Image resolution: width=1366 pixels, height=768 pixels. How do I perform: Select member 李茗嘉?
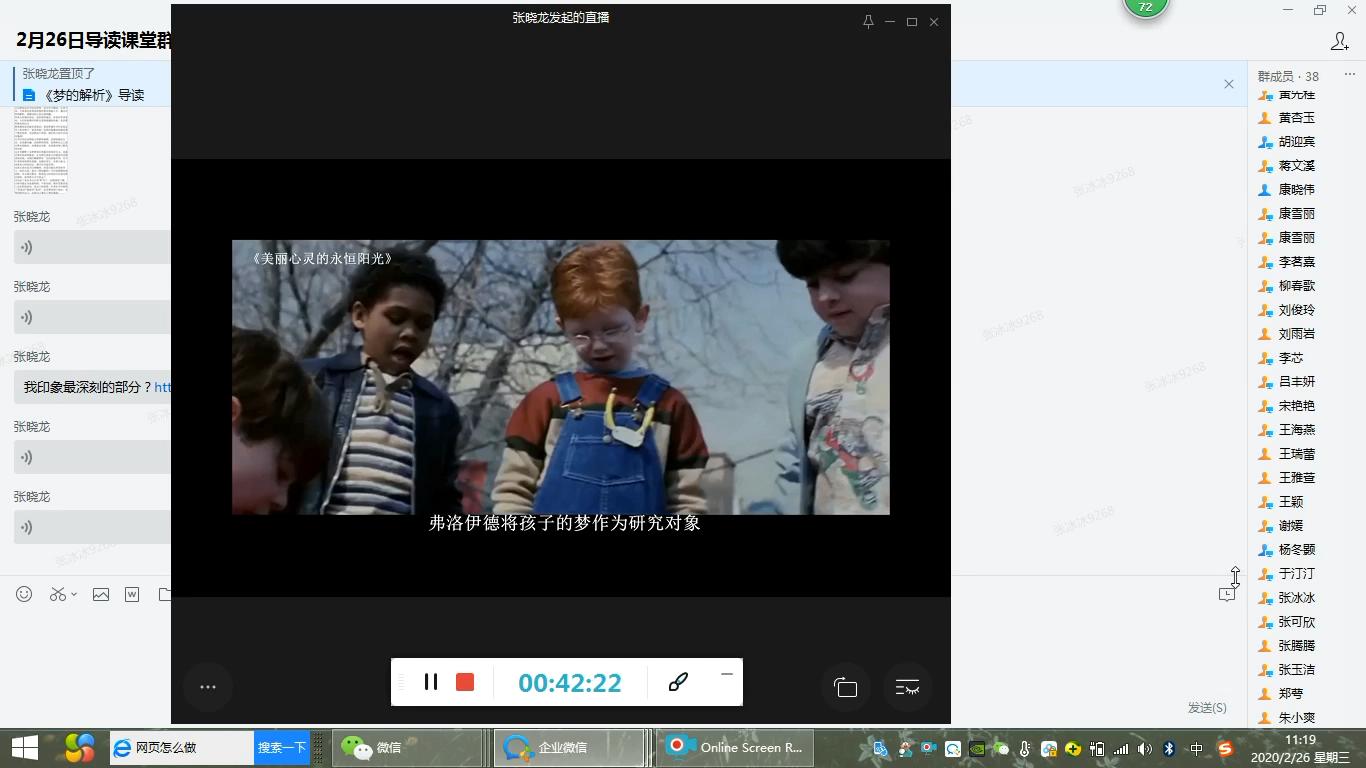pos(1296,262)
